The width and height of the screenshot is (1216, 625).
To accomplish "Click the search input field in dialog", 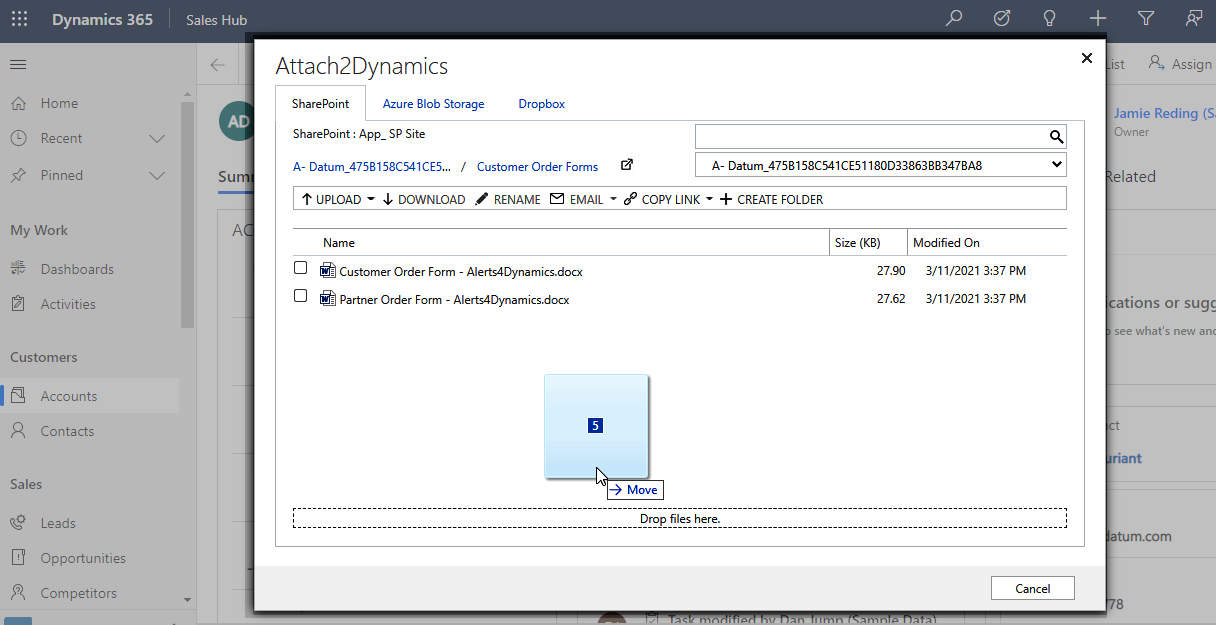I will click(870, 137).
